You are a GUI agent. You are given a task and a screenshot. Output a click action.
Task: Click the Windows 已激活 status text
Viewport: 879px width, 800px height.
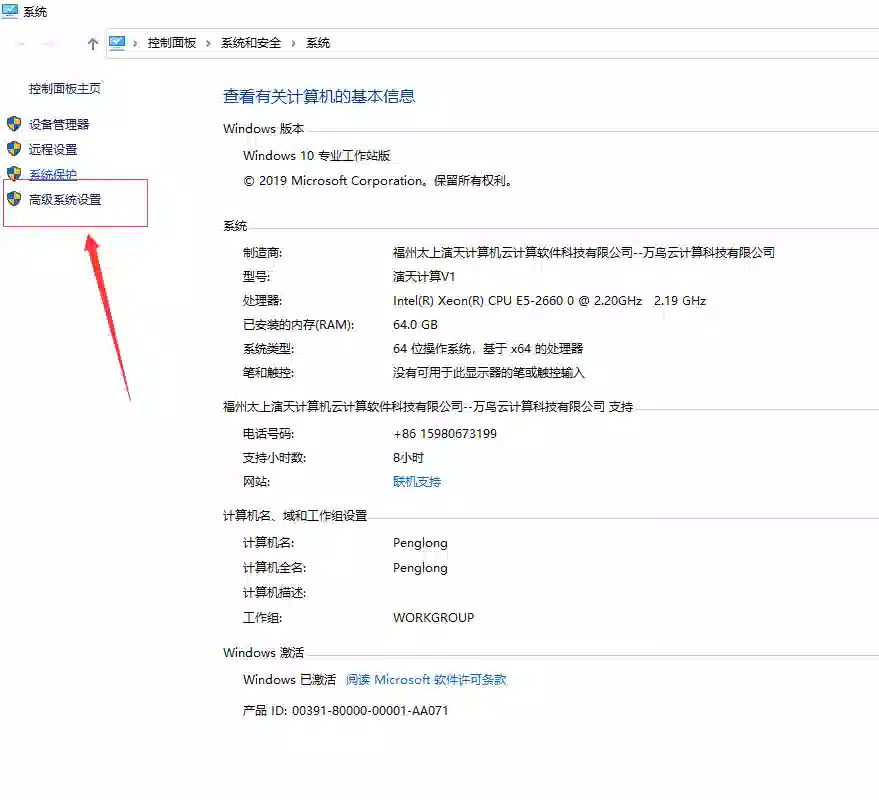[x=289, y=679]
